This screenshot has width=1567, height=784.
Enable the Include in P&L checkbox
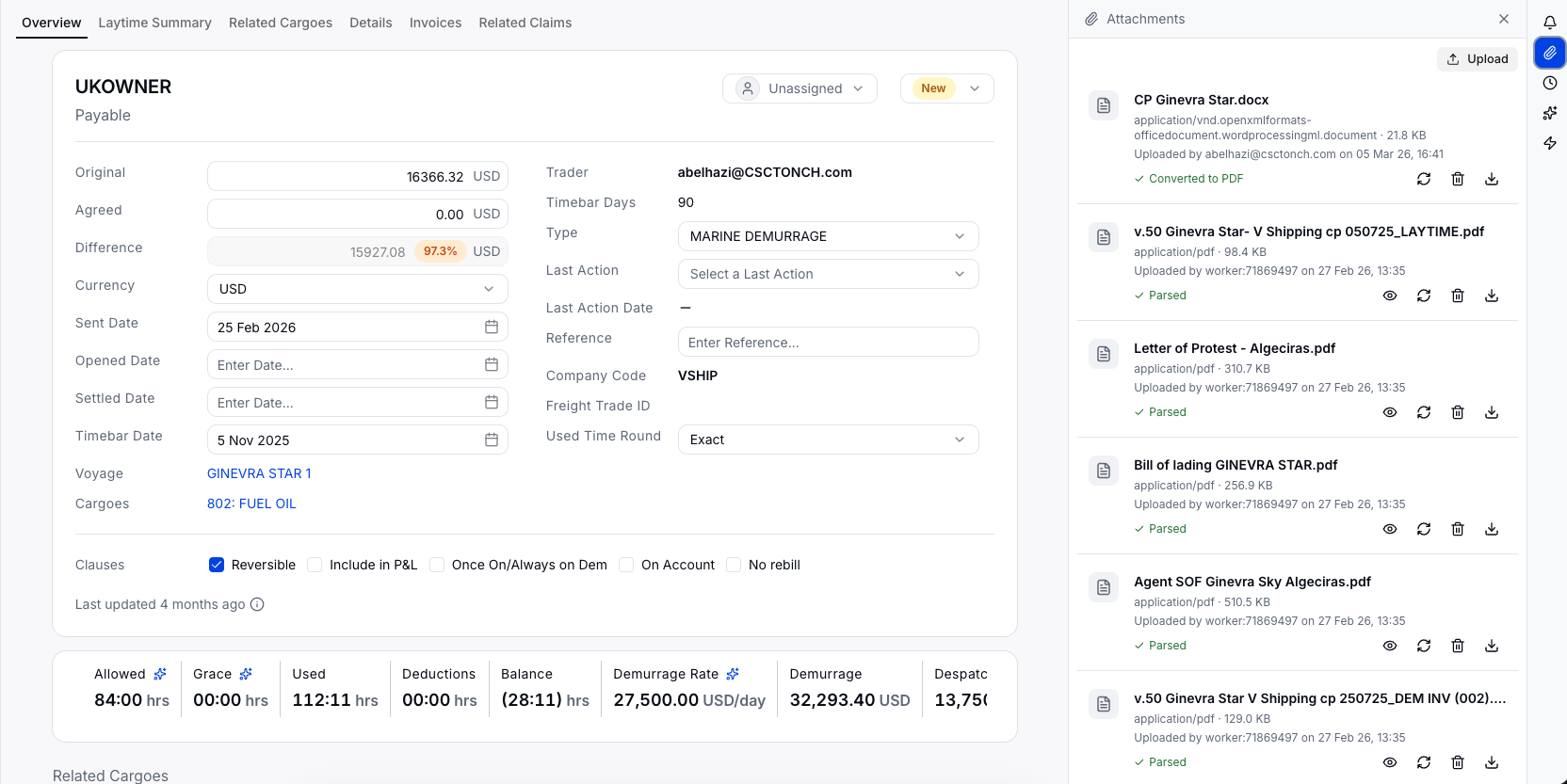click(x=315, y=565)
